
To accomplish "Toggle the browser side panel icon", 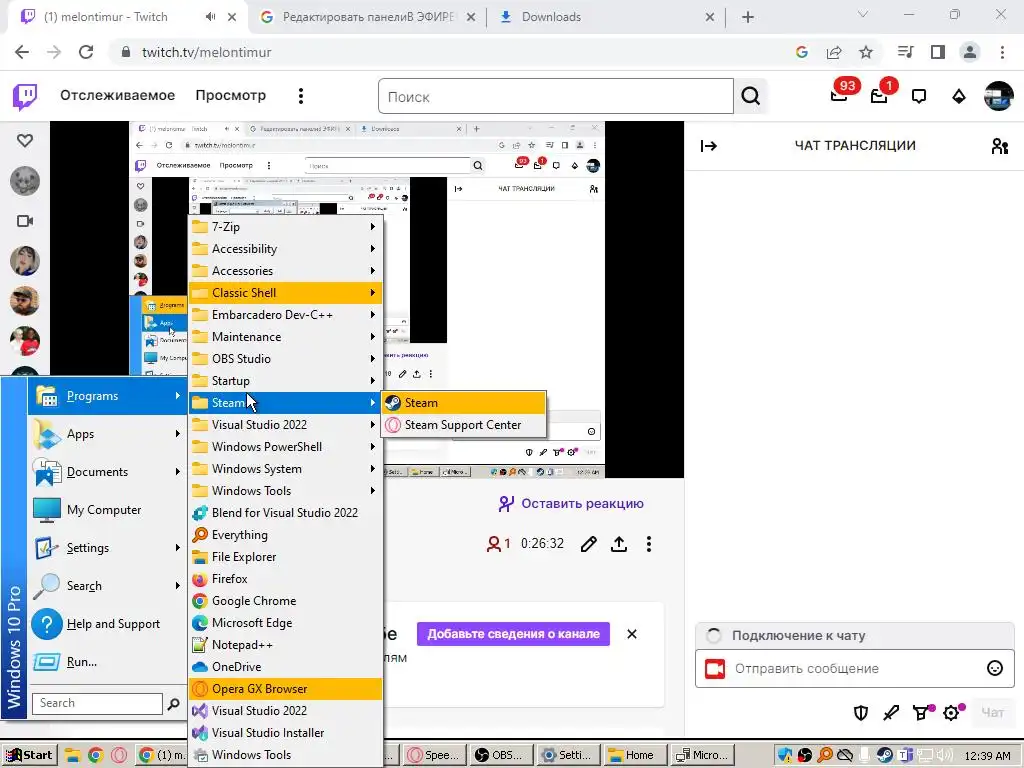I will tap(938, 52).
